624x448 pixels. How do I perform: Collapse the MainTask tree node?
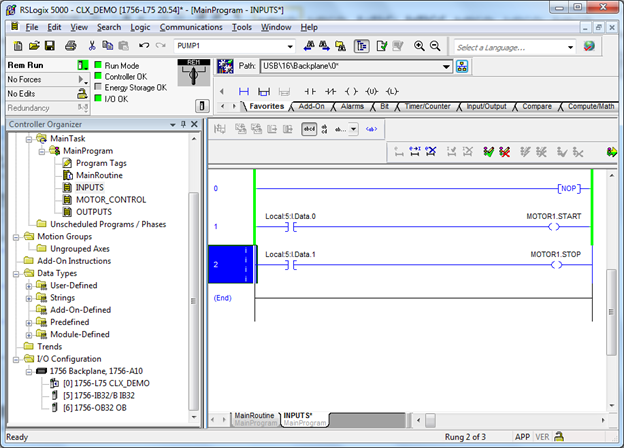click(29, 139)
